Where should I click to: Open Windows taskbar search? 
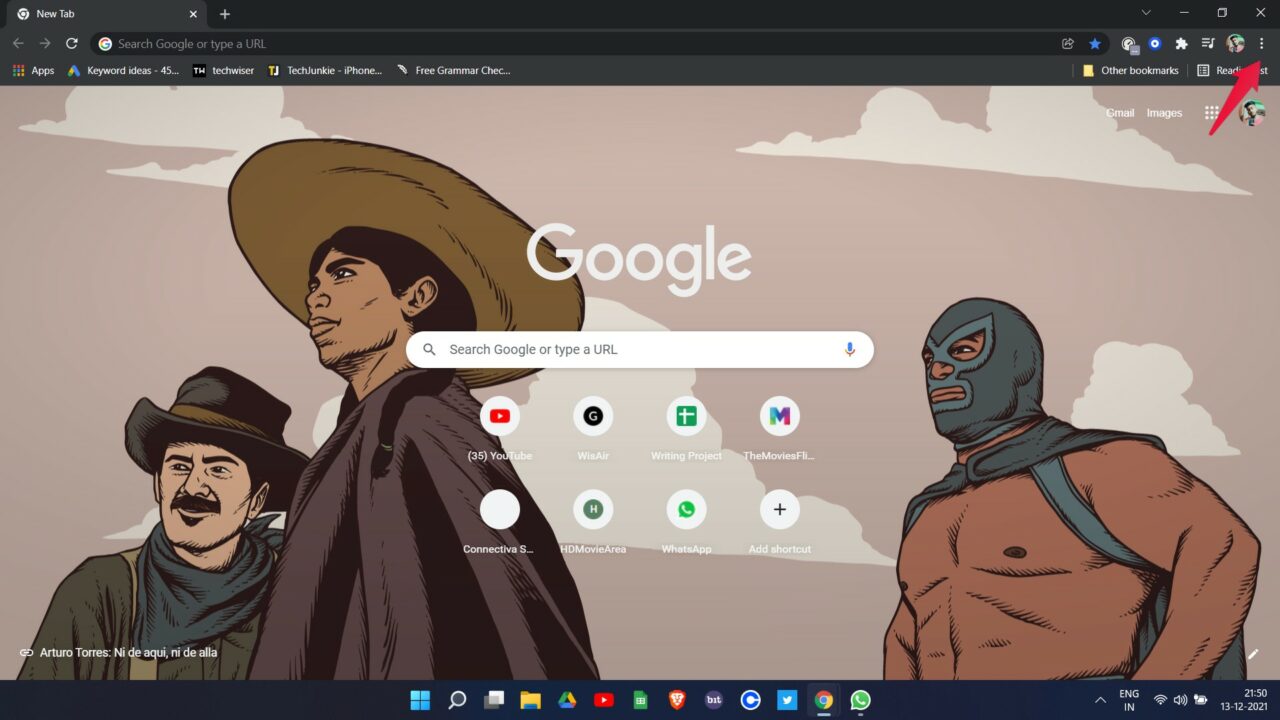pos(457,700)
